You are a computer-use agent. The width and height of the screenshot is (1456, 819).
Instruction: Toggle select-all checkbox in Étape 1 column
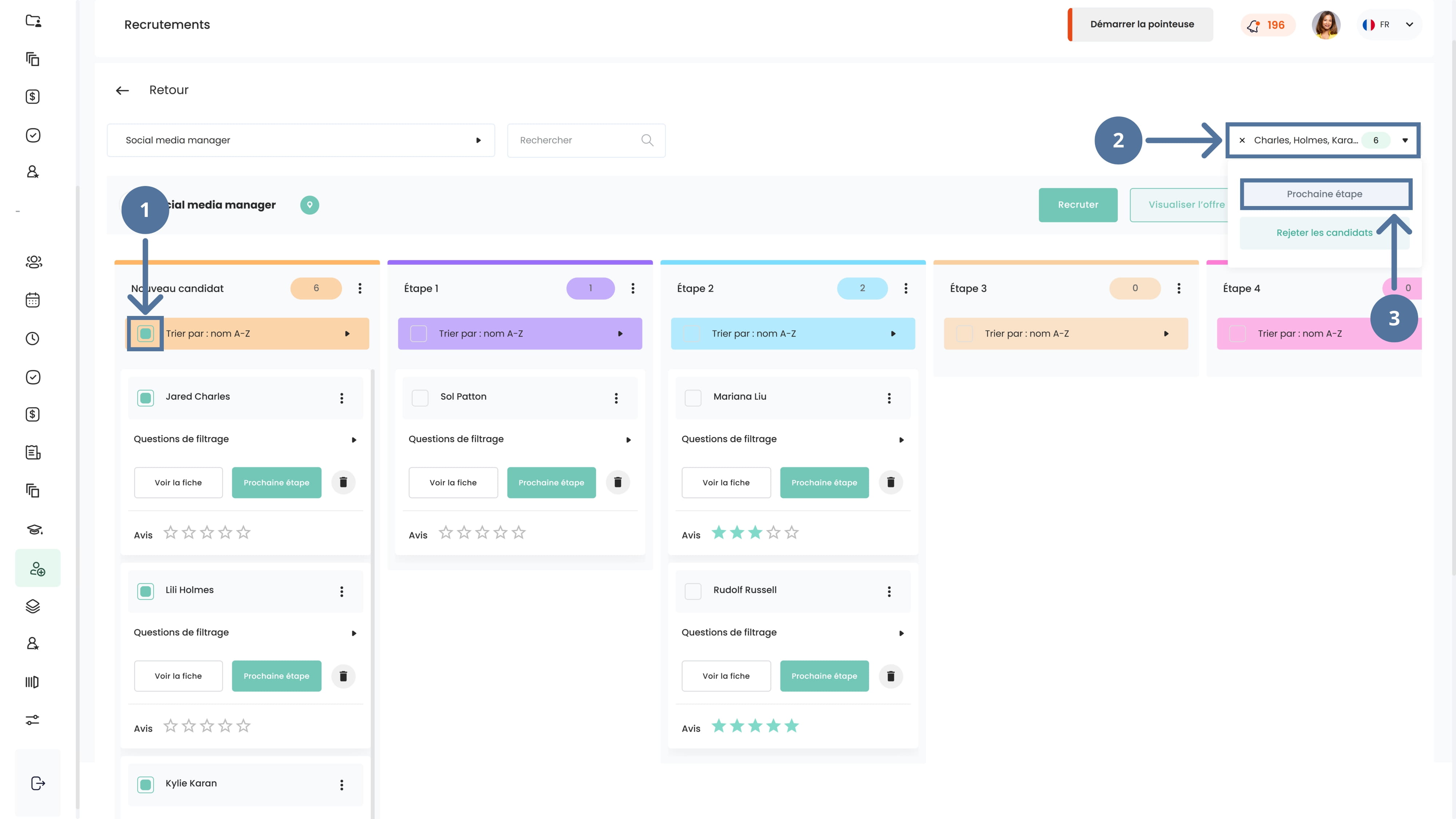(418, 333)
